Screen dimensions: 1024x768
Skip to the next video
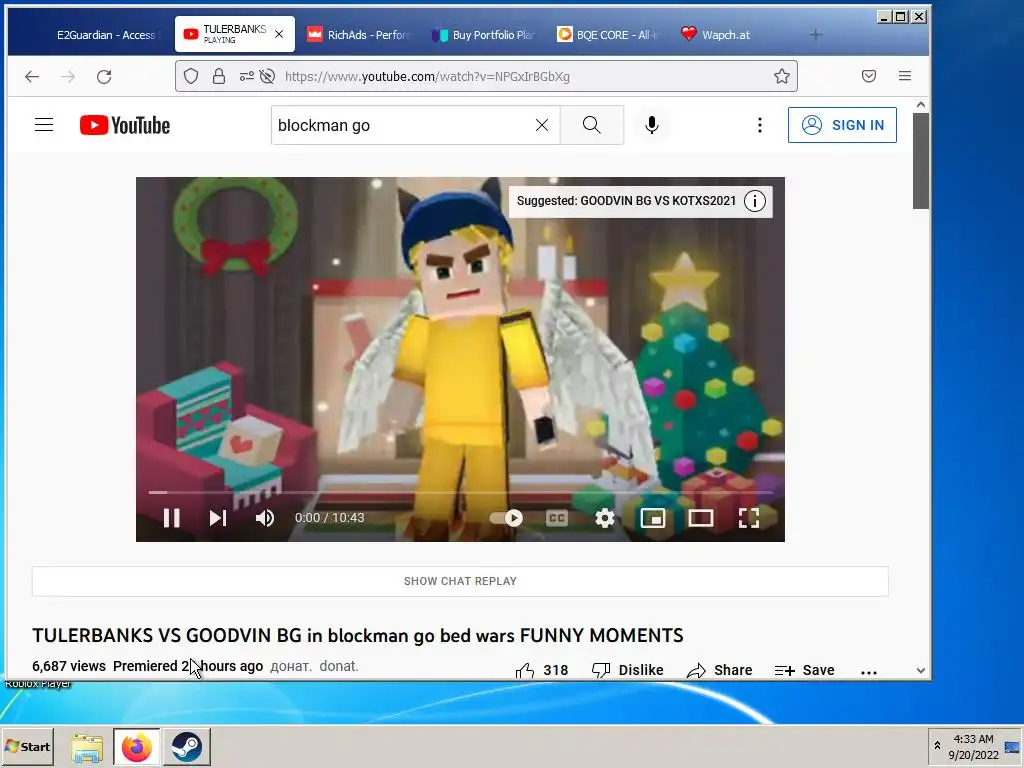pos(217,518)
